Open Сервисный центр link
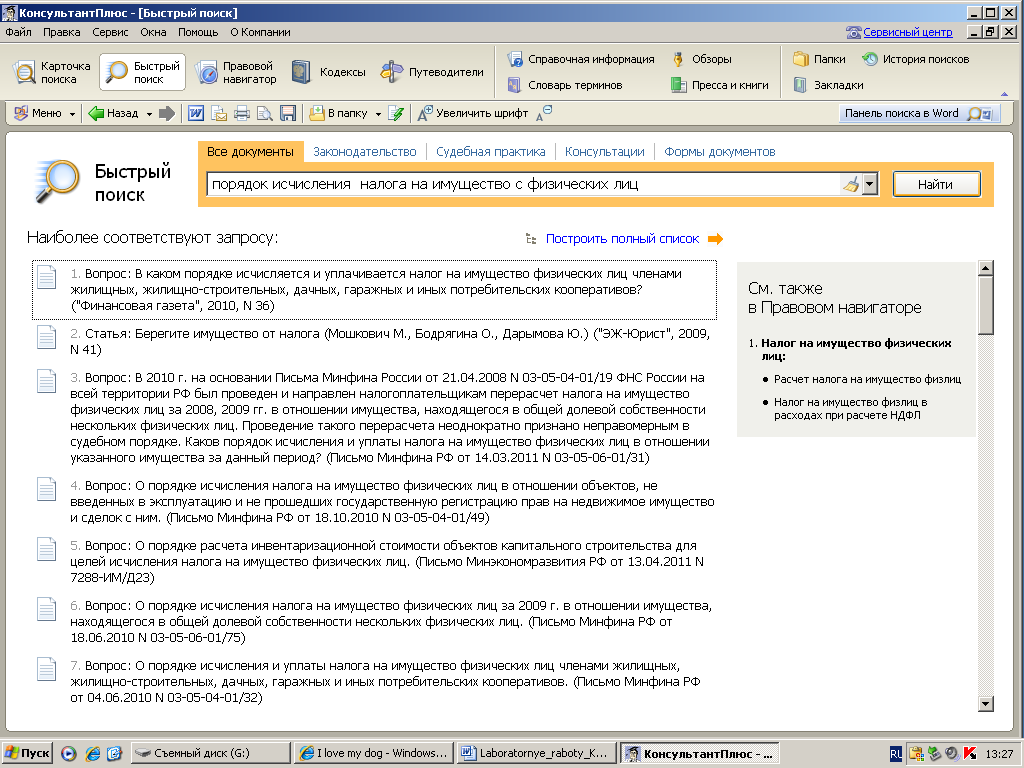 [908, 32]
